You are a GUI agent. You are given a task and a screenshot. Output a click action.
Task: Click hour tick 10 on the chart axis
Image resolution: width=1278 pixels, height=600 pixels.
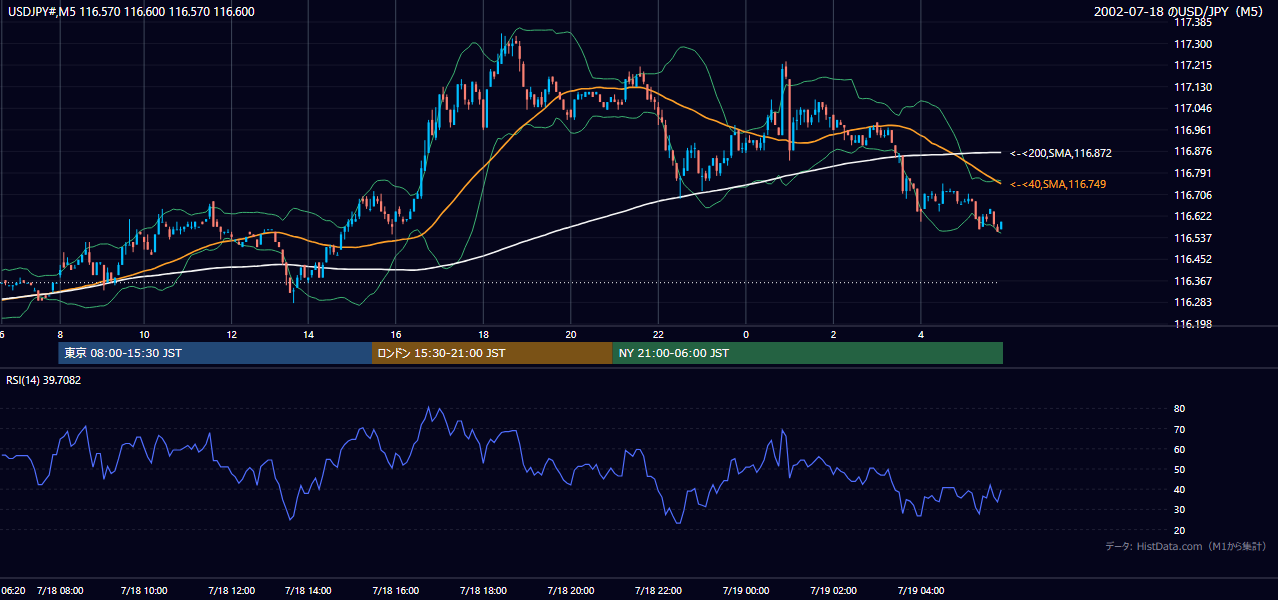click(144, 334)
